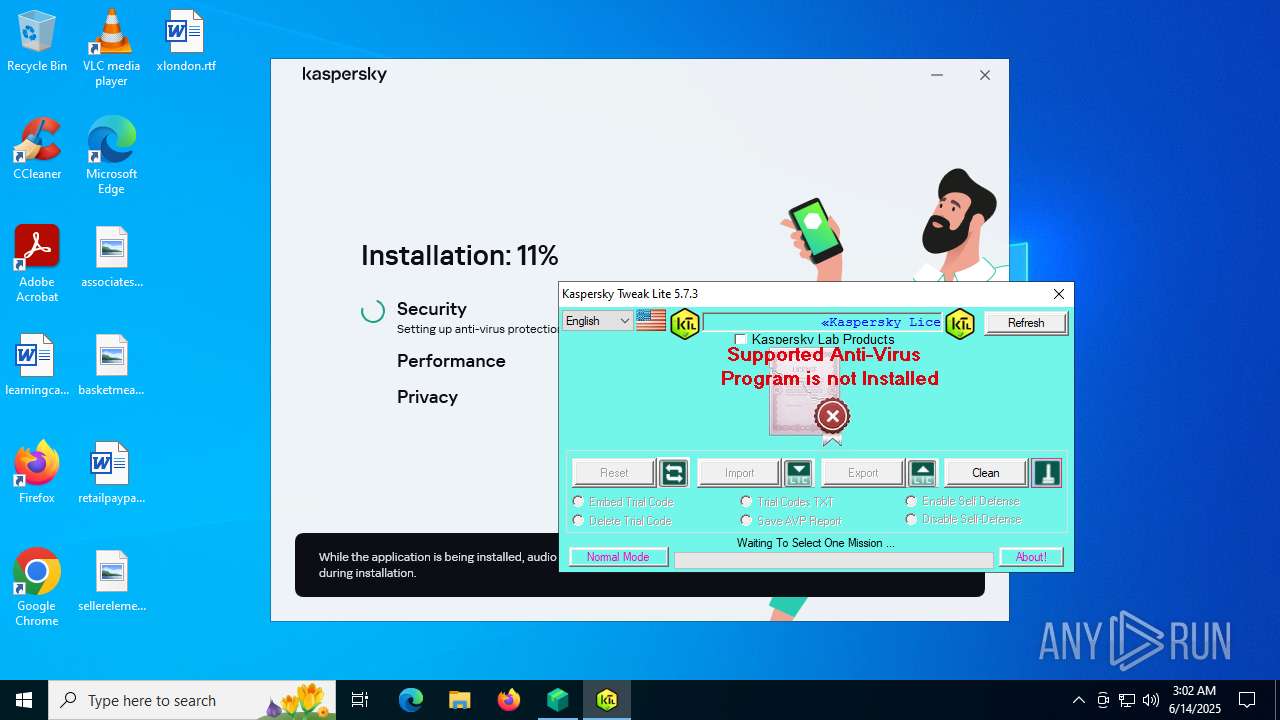Open File Explorer from the taskbar

point(459,700)
